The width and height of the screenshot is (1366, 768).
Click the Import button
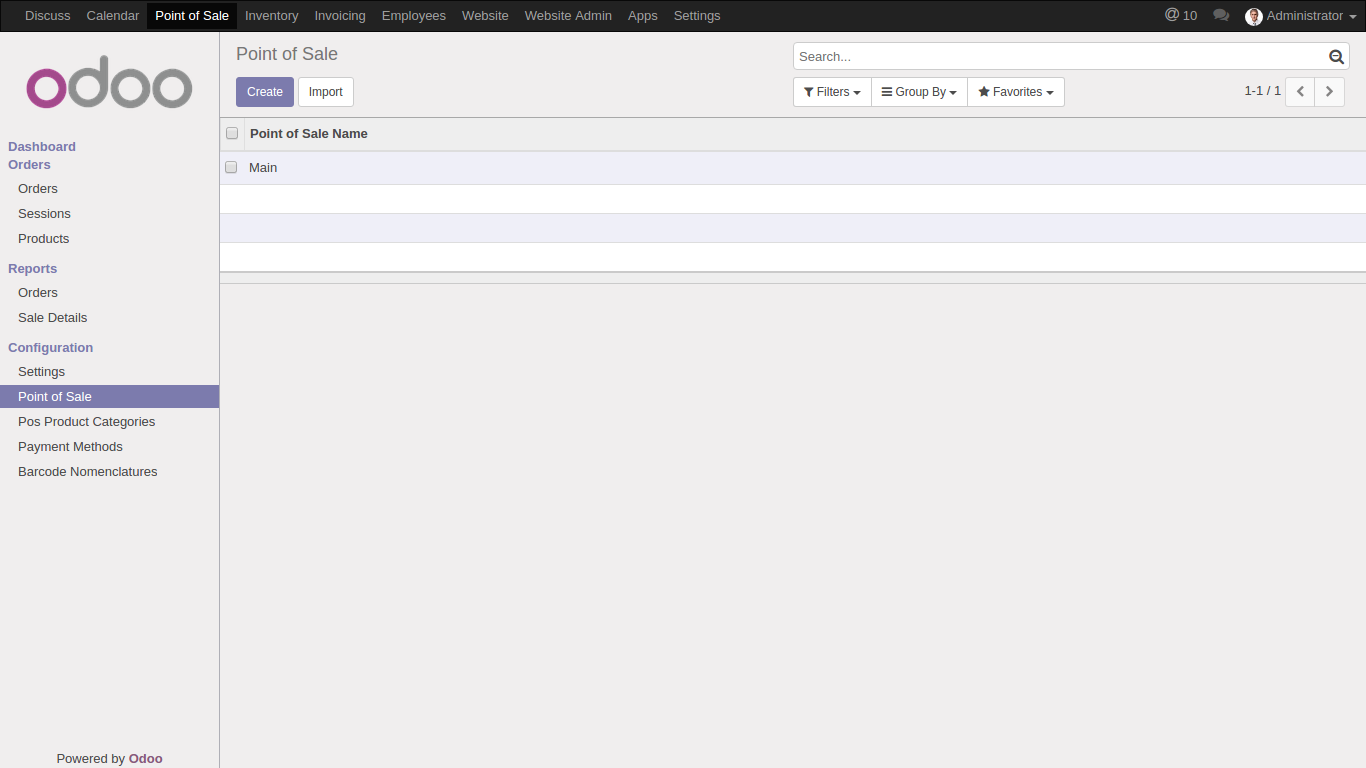click(x=326, y=92)
